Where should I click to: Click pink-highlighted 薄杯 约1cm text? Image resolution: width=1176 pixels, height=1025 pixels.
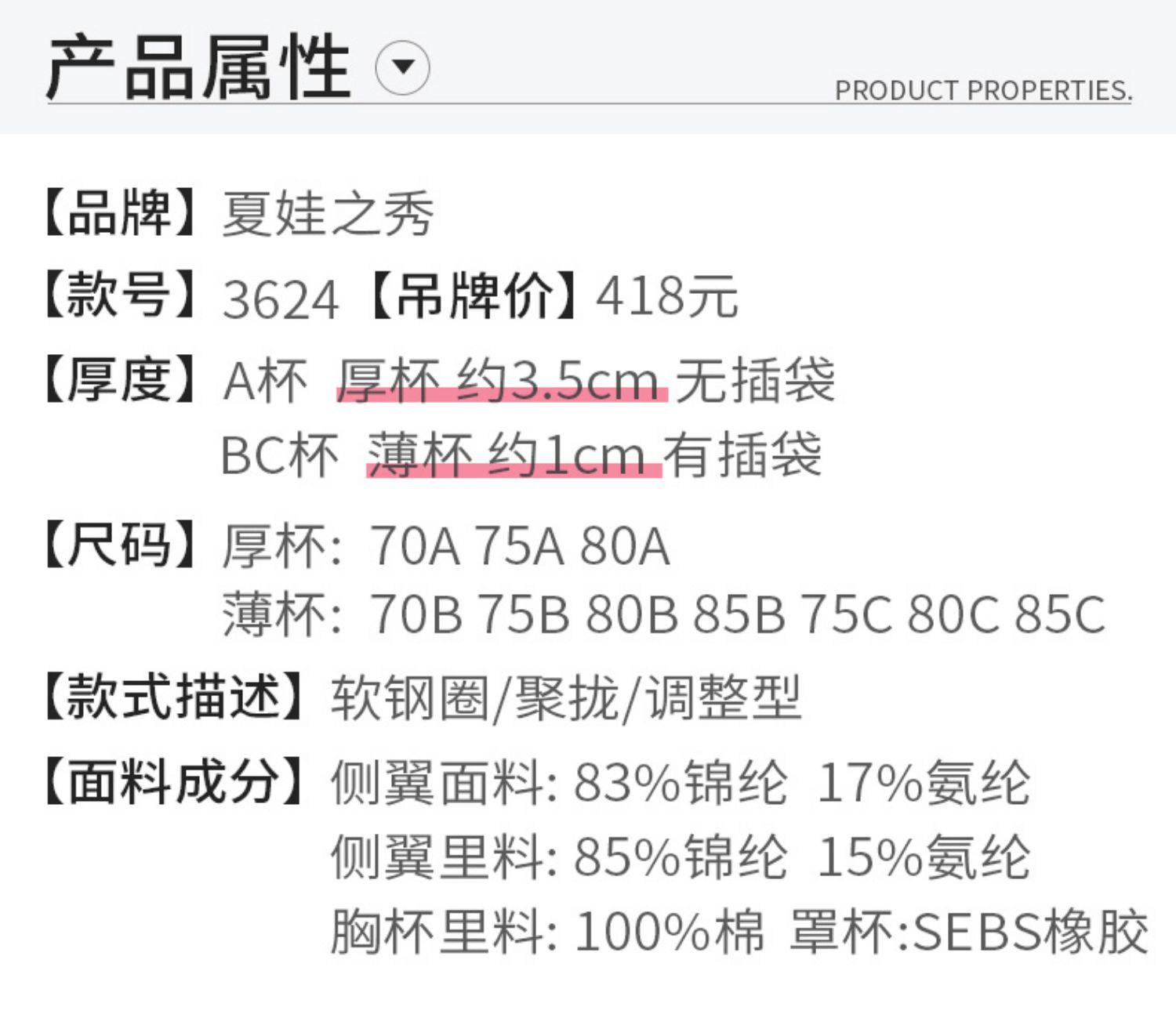point(514,455)
